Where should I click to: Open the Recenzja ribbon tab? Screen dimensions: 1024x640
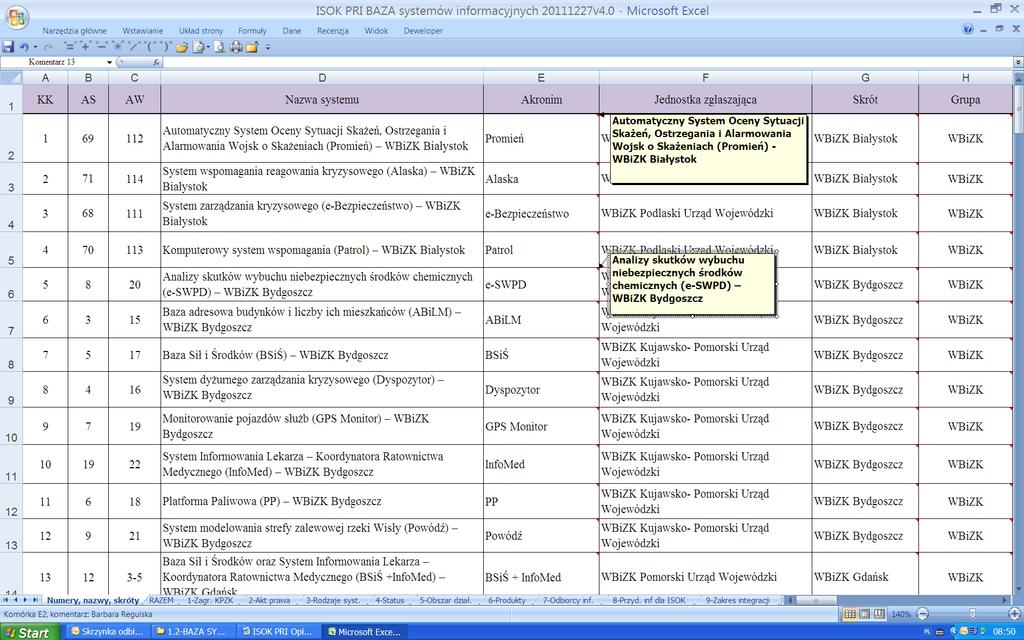pyautogui.click(x=333, y=31)
